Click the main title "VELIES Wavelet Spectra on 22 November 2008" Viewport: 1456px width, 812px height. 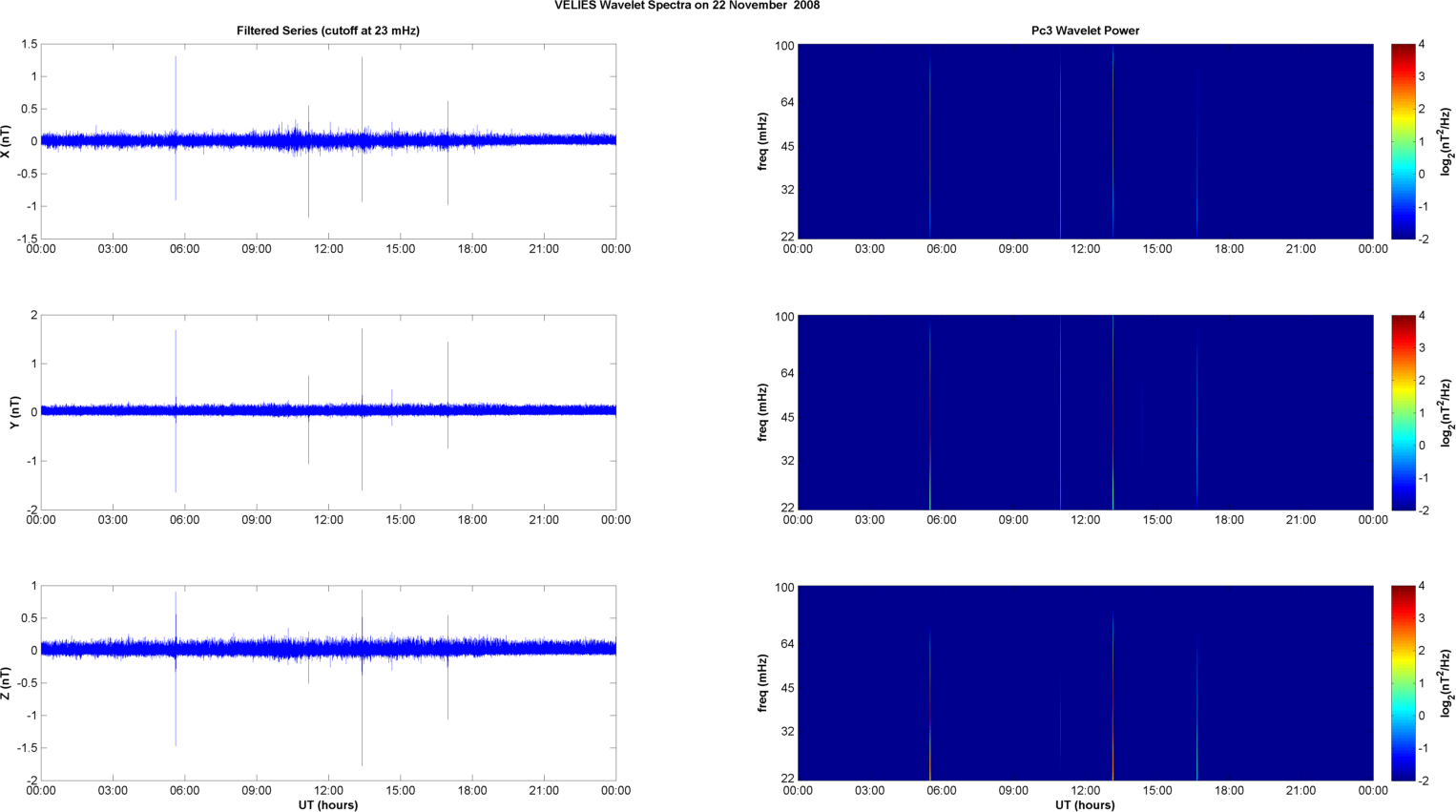tap(686, 6)
